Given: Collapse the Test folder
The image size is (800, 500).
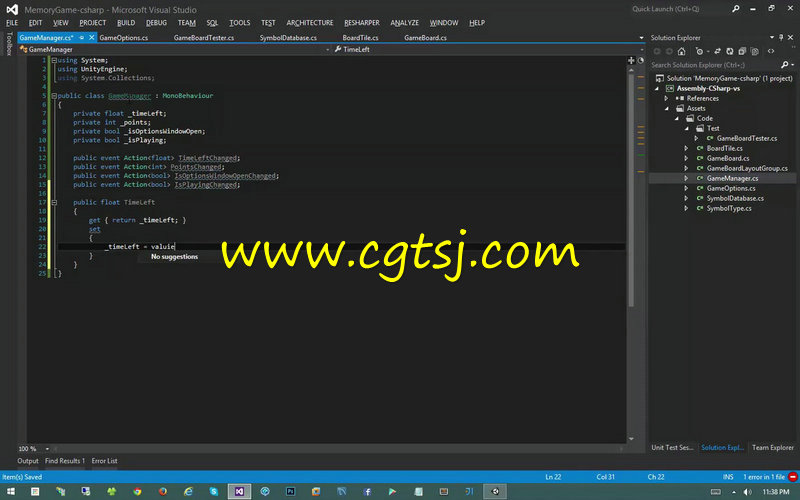Looking at the screenshot, I should [687, 128].
